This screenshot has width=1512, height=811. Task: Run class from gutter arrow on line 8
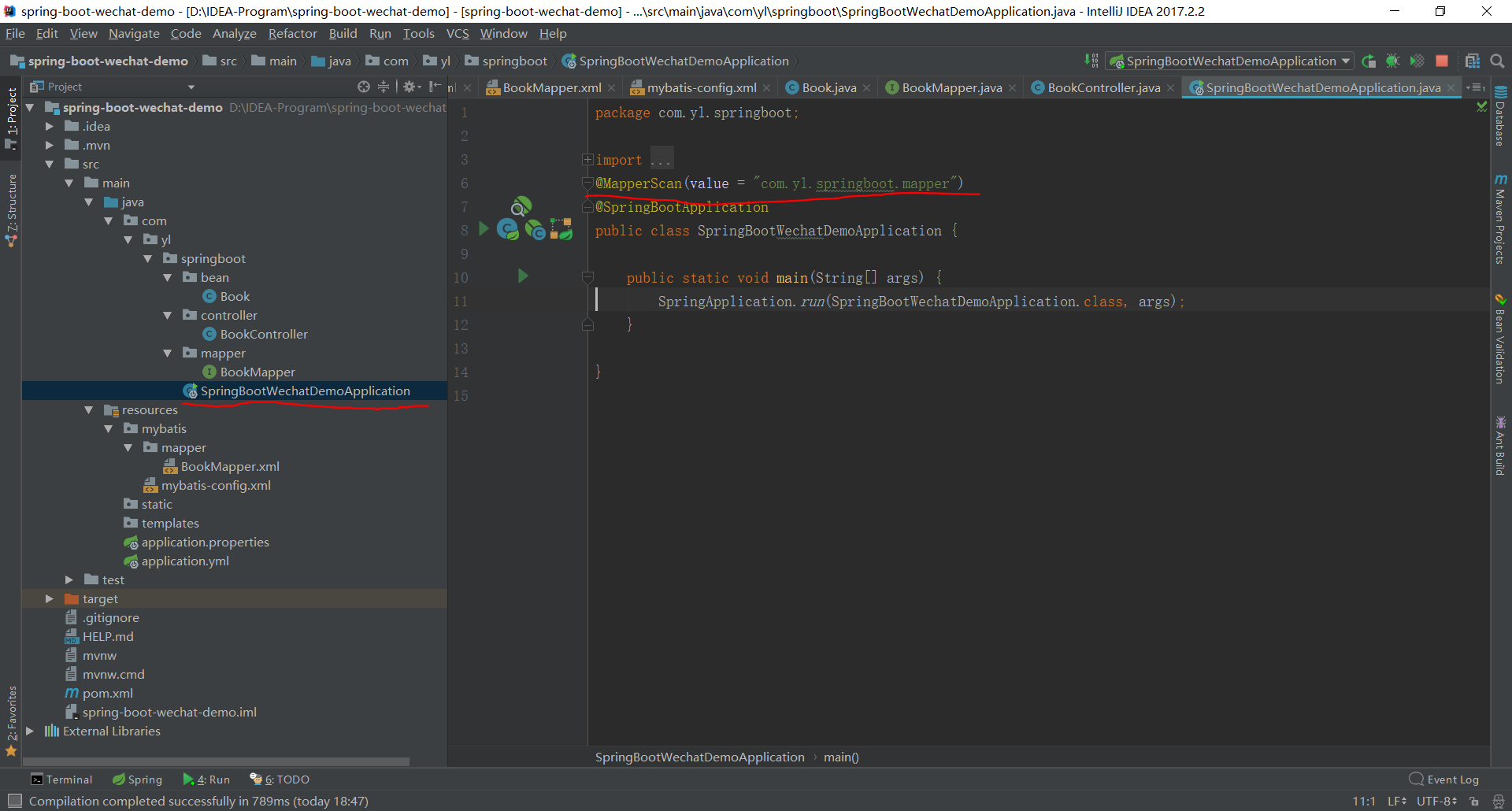(x=484, y=229)
